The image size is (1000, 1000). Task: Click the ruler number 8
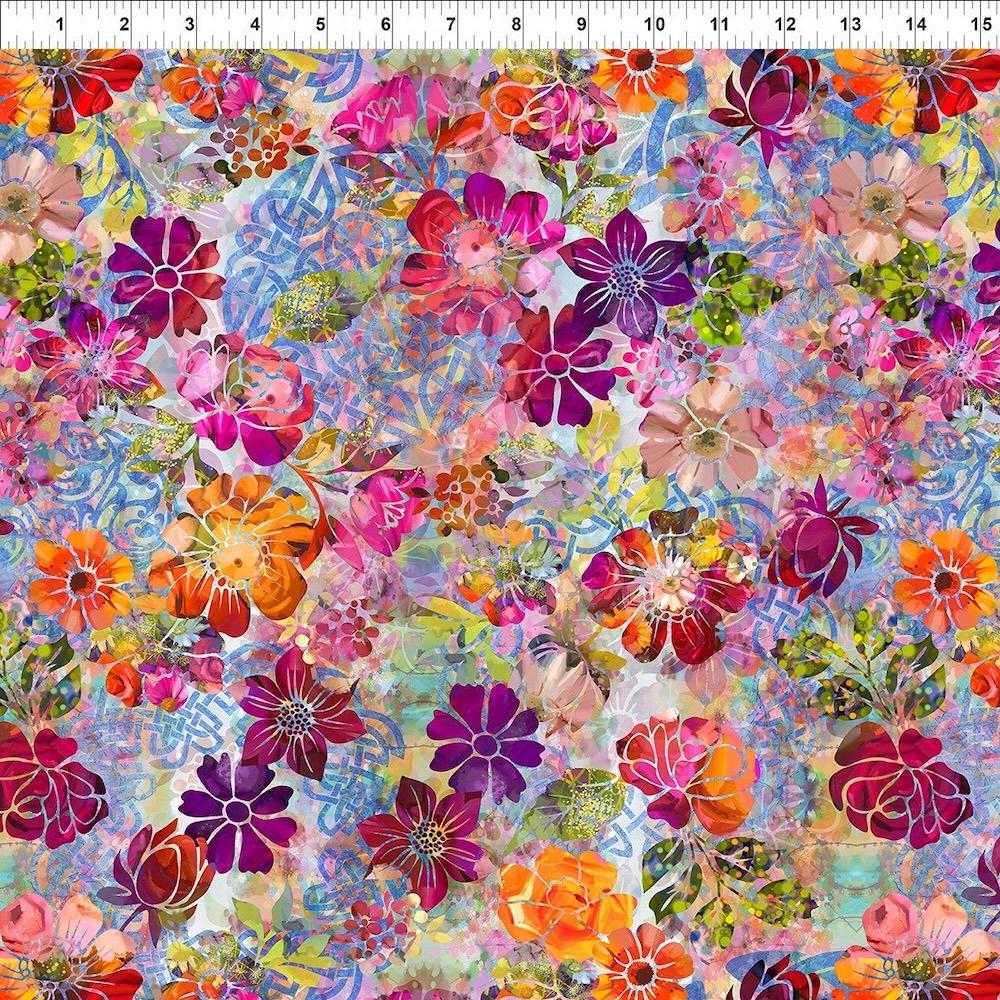pyautogui.click(x=517, y=24)
